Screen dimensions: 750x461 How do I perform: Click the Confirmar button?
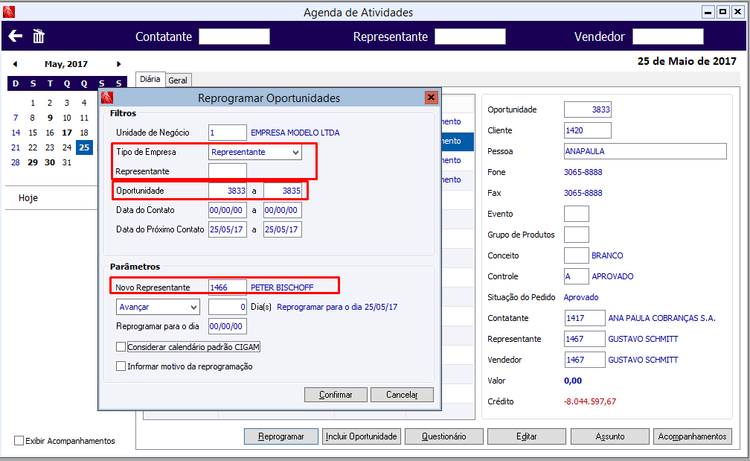point(336,395)
